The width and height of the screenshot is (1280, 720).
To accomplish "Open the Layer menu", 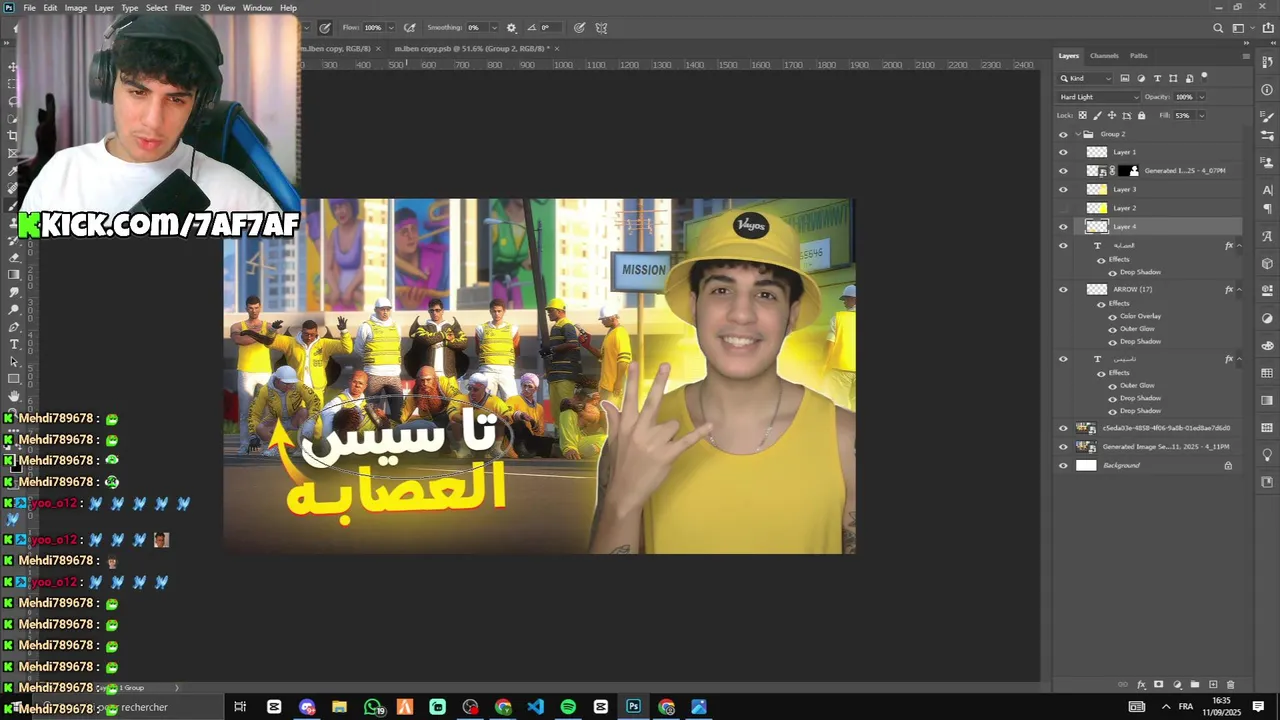I will [x=104, y=8].
